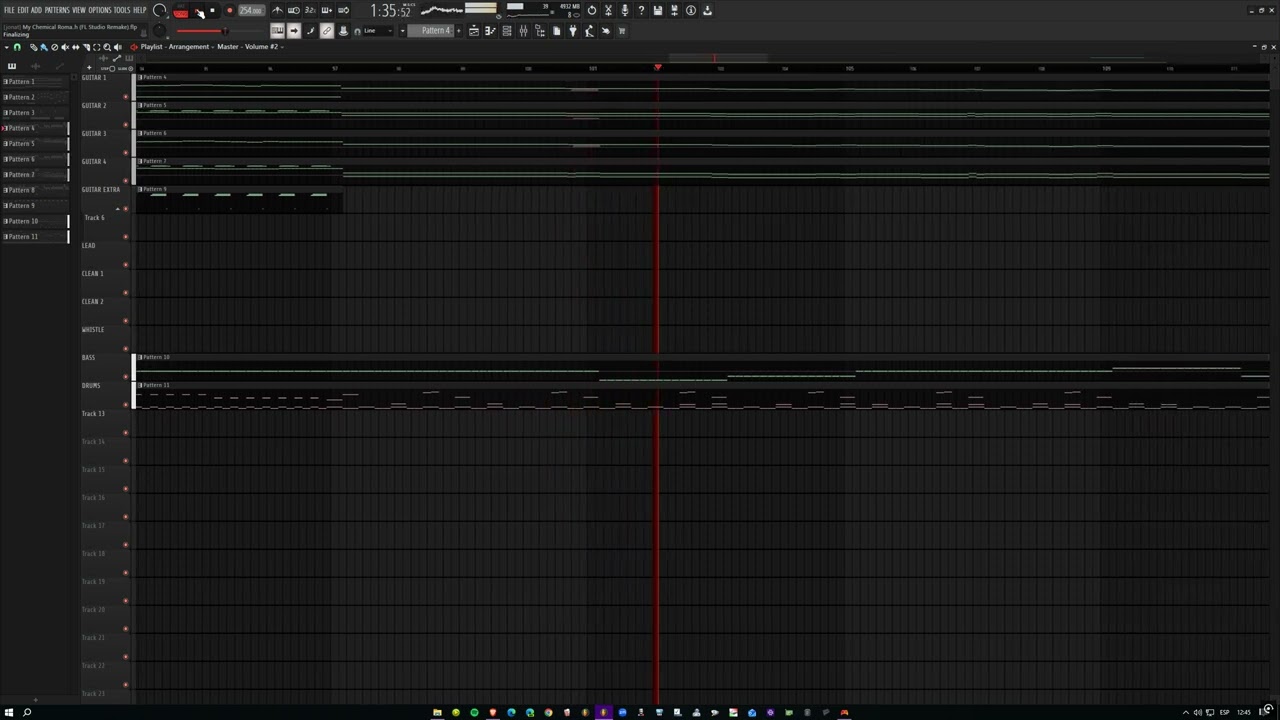Viewport: 1280px width, 720px height.
Task: Show audio clips tab in the picker
Action: 35,66
